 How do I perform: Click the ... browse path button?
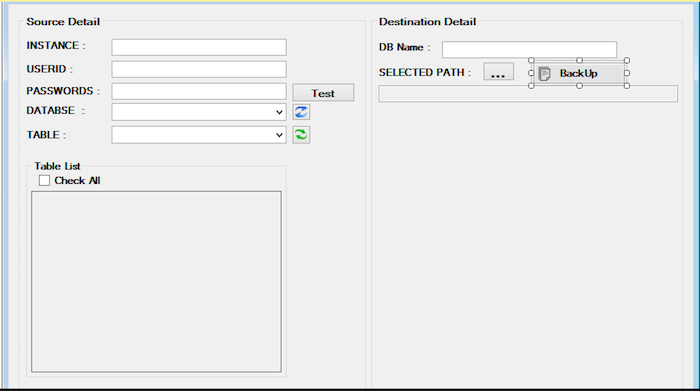(x=498, y=72)
